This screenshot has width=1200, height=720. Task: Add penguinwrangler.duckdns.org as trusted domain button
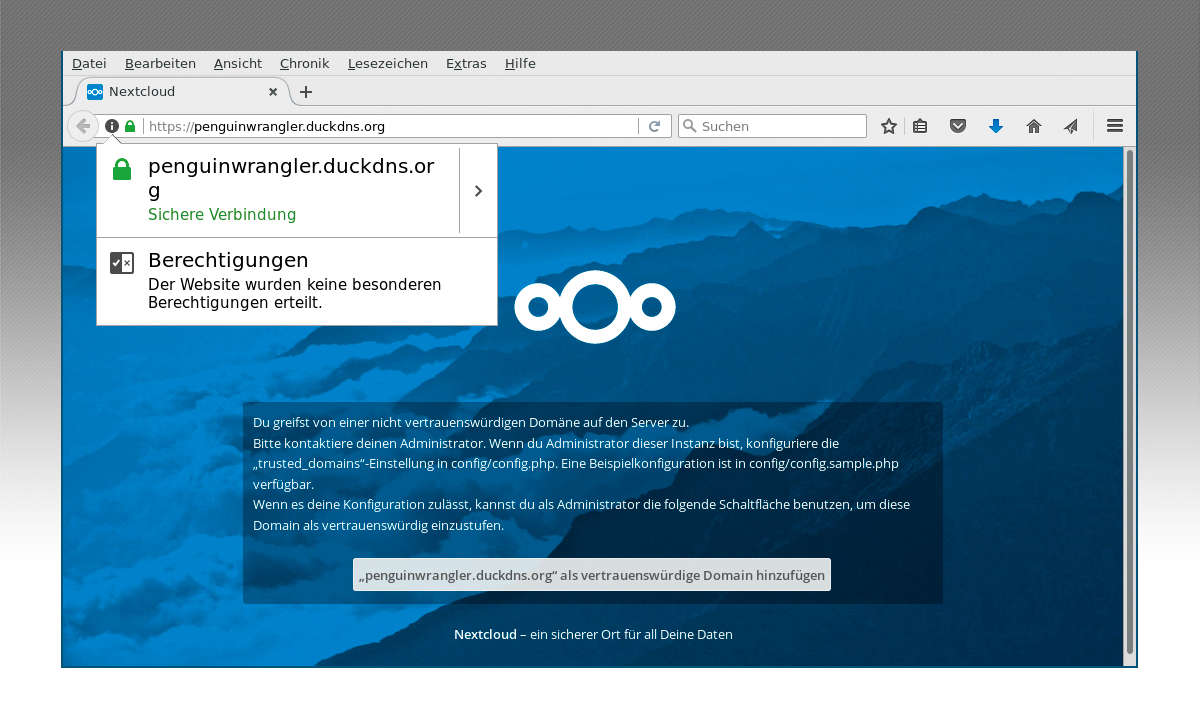pos(592,575)
